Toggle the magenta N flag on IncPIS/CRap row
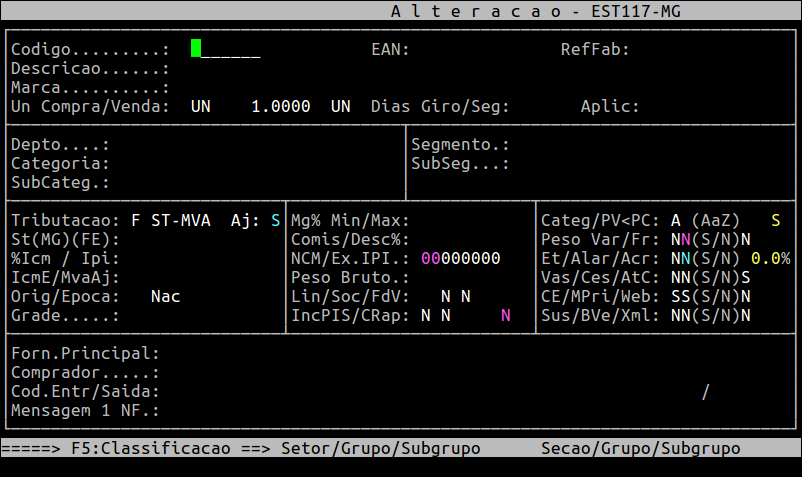The height and width of the screenshot is (477, 802). pyautogui.click(x=506, y=315)
